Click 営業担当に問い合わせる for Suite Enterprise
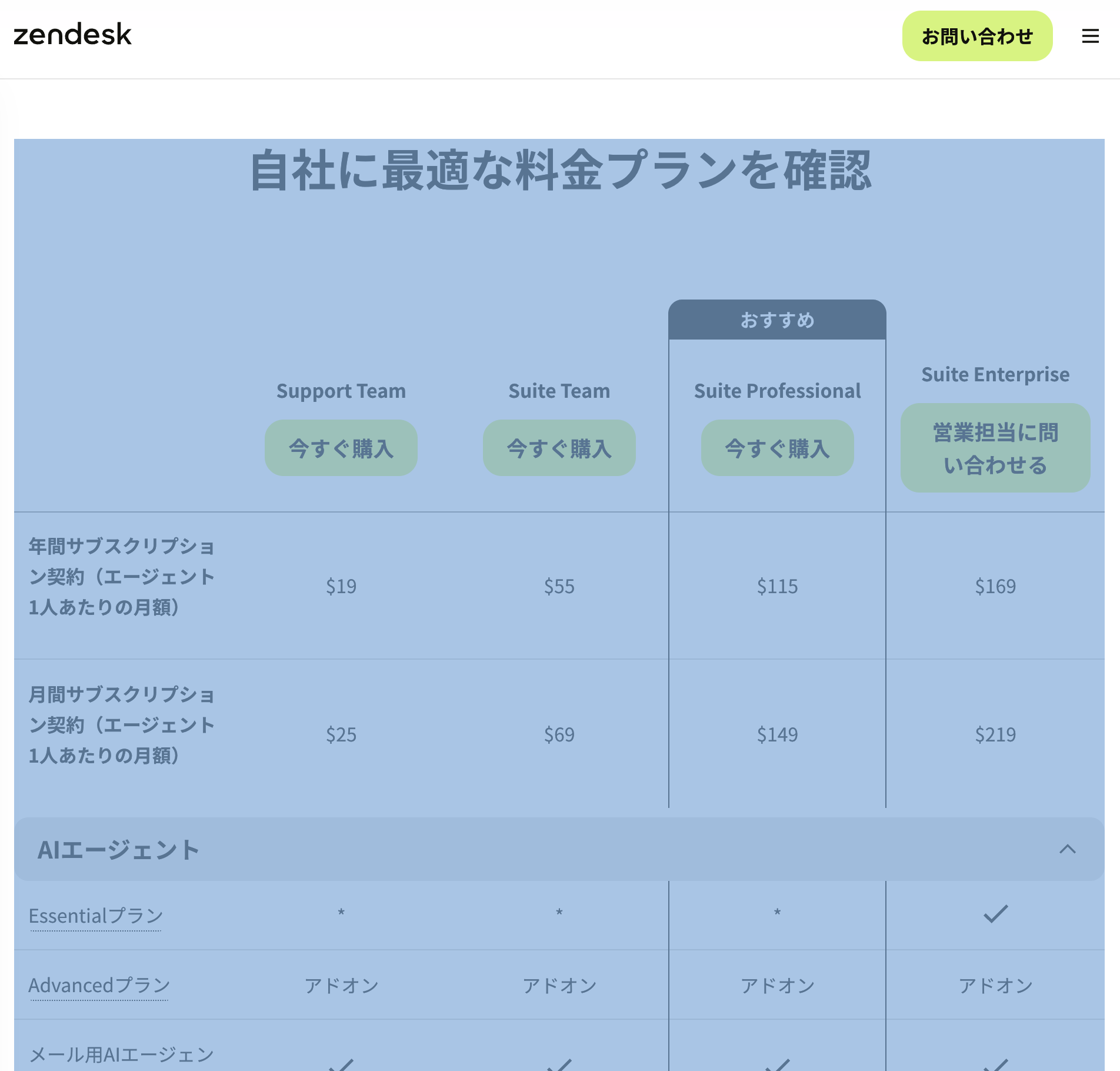This screenshot has width=1120, height=1071. (995, 448)
